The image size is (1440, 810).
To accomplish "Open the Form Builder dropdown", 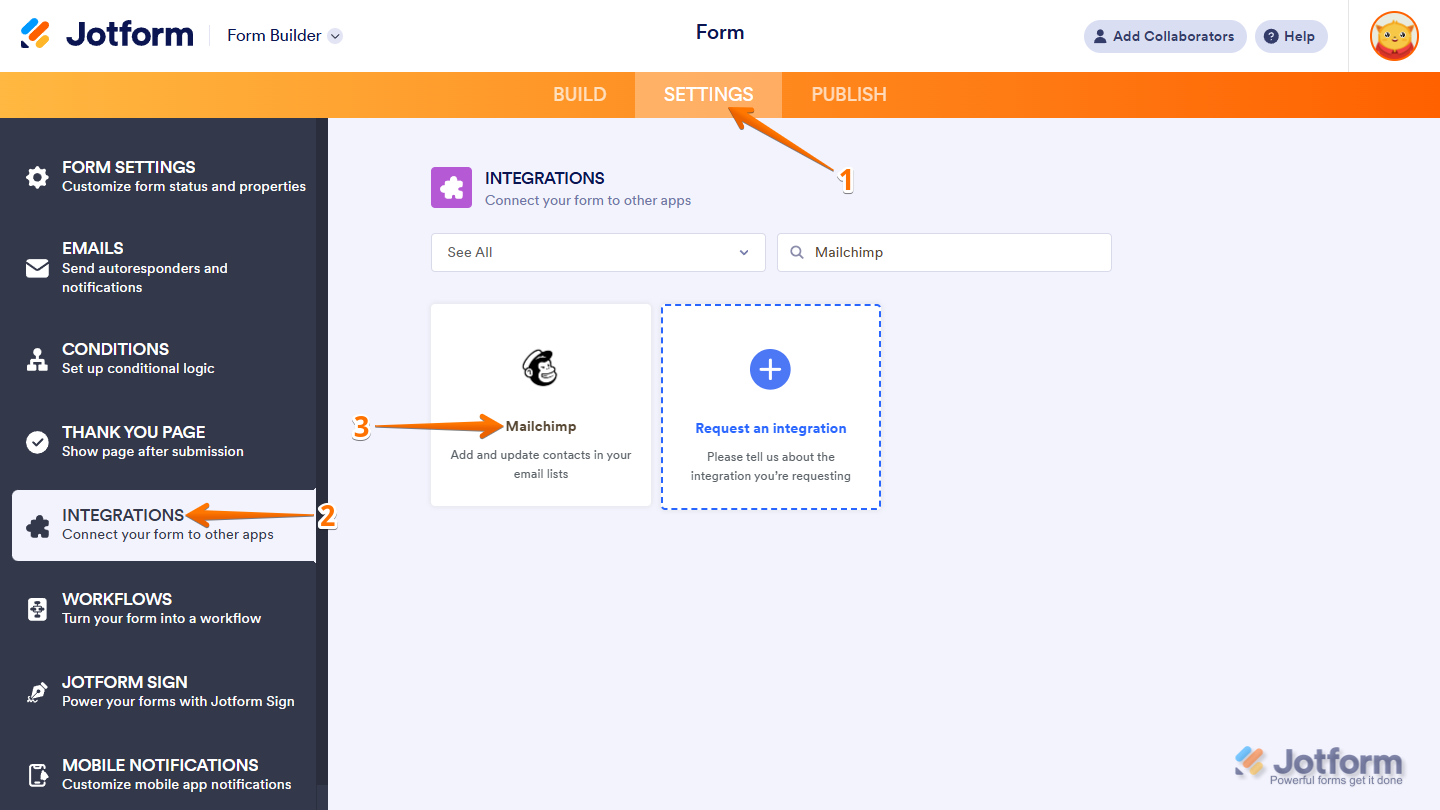I will [x=284, y=34].
